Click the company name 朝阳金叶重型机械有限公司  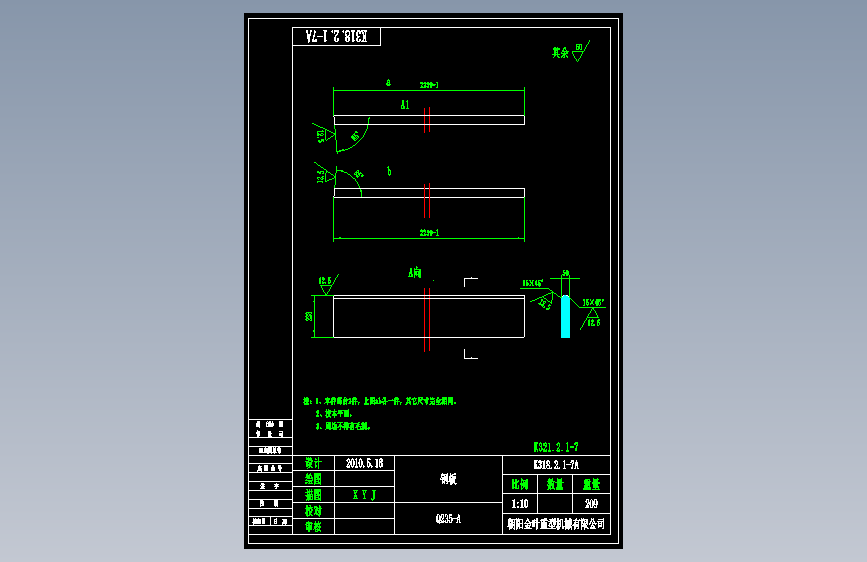click(x=556, y=523)
